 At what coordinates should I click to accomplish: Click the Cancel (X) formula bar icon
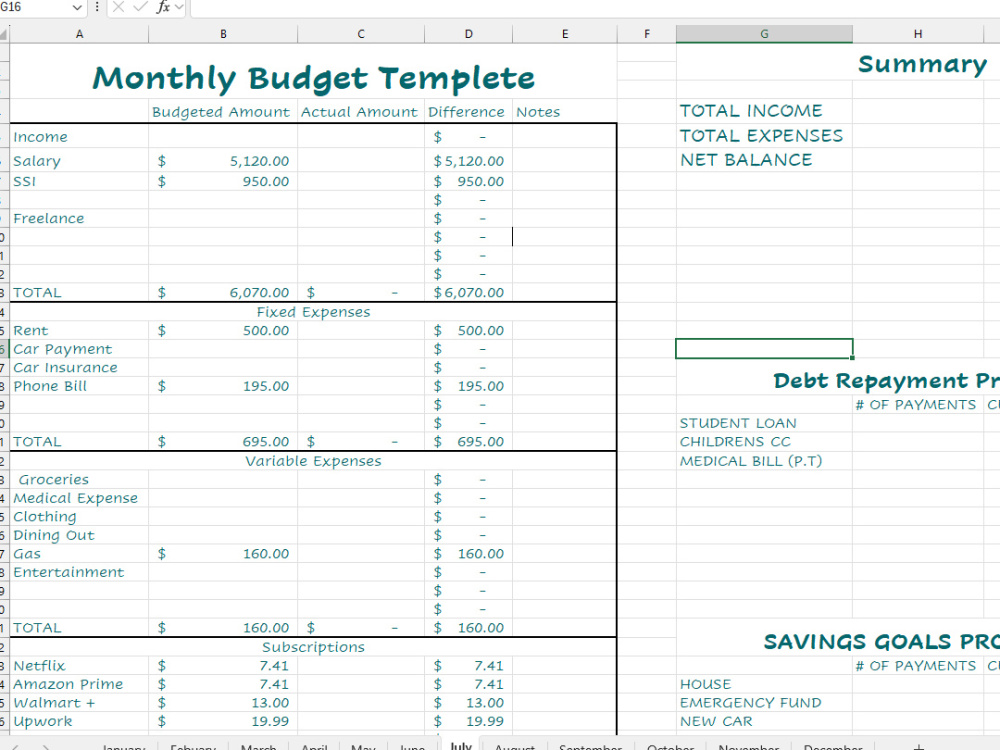click(119, 7)
